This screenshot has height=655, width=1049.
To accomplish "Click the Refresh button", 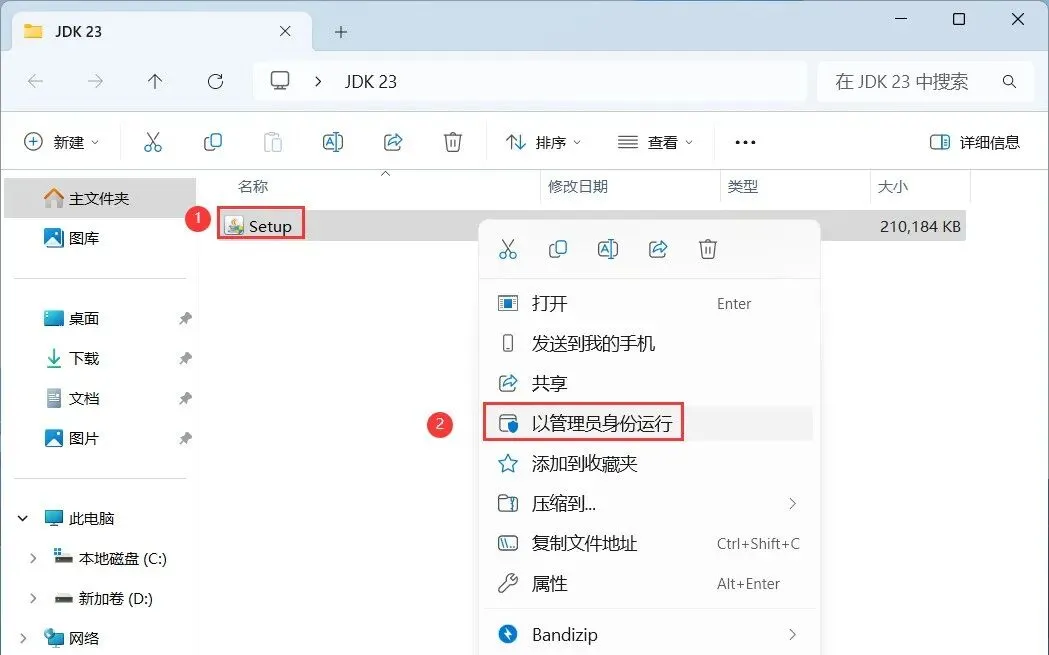I will point(215,82).
